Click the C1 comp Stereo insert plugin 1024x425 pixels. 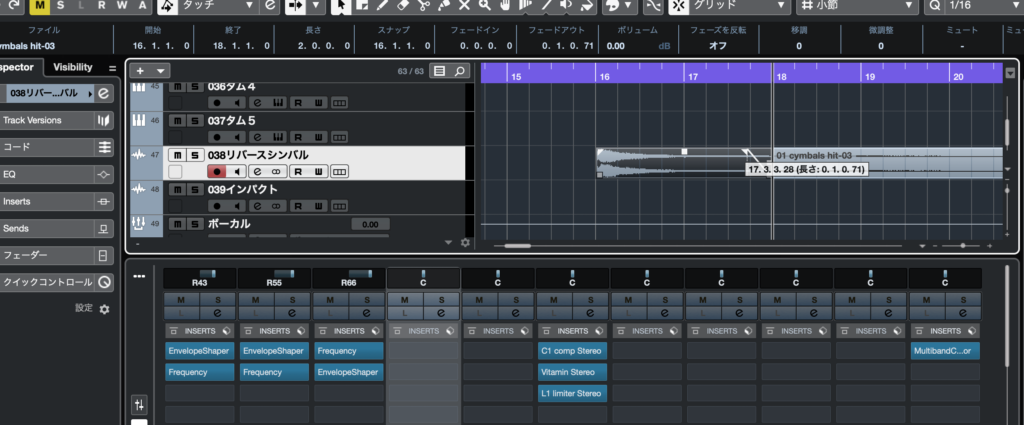click(572, 351)
